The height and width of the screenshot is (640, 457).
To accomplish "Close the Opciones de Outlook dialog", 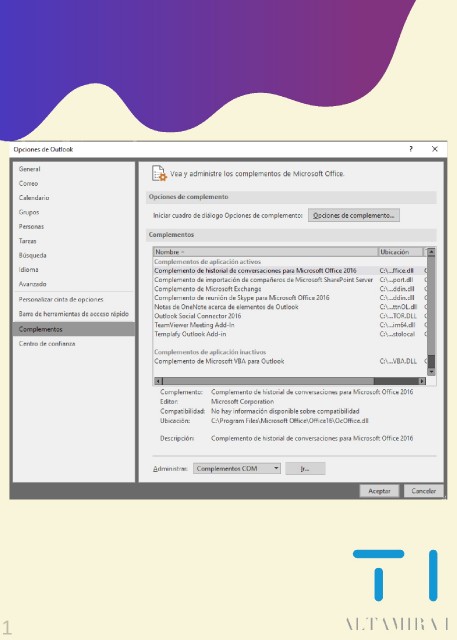I will point(435,149).
